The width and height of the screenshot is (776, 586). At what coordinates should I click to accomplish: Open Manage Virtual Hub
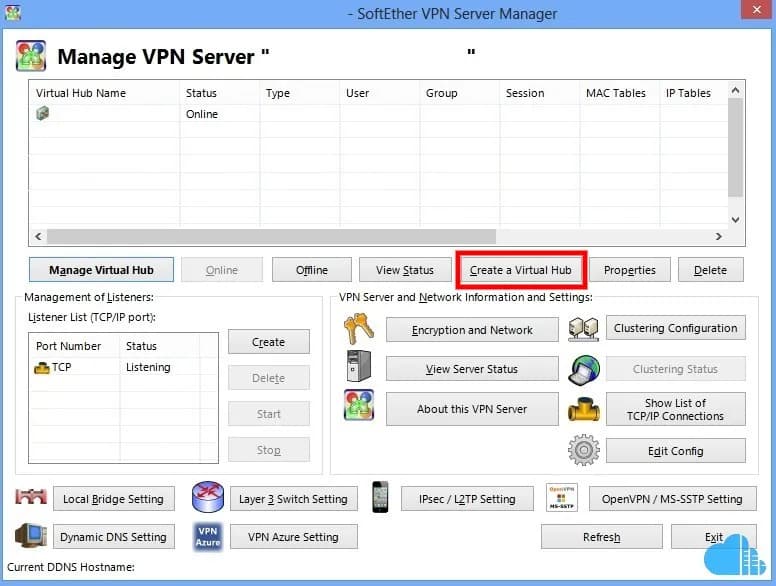(101, 270)
